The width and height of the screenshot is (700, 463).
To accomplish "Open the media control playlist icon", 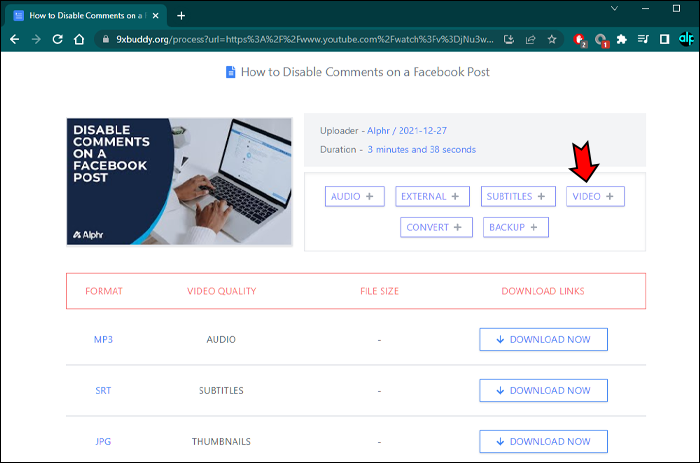I will (643, 39).
